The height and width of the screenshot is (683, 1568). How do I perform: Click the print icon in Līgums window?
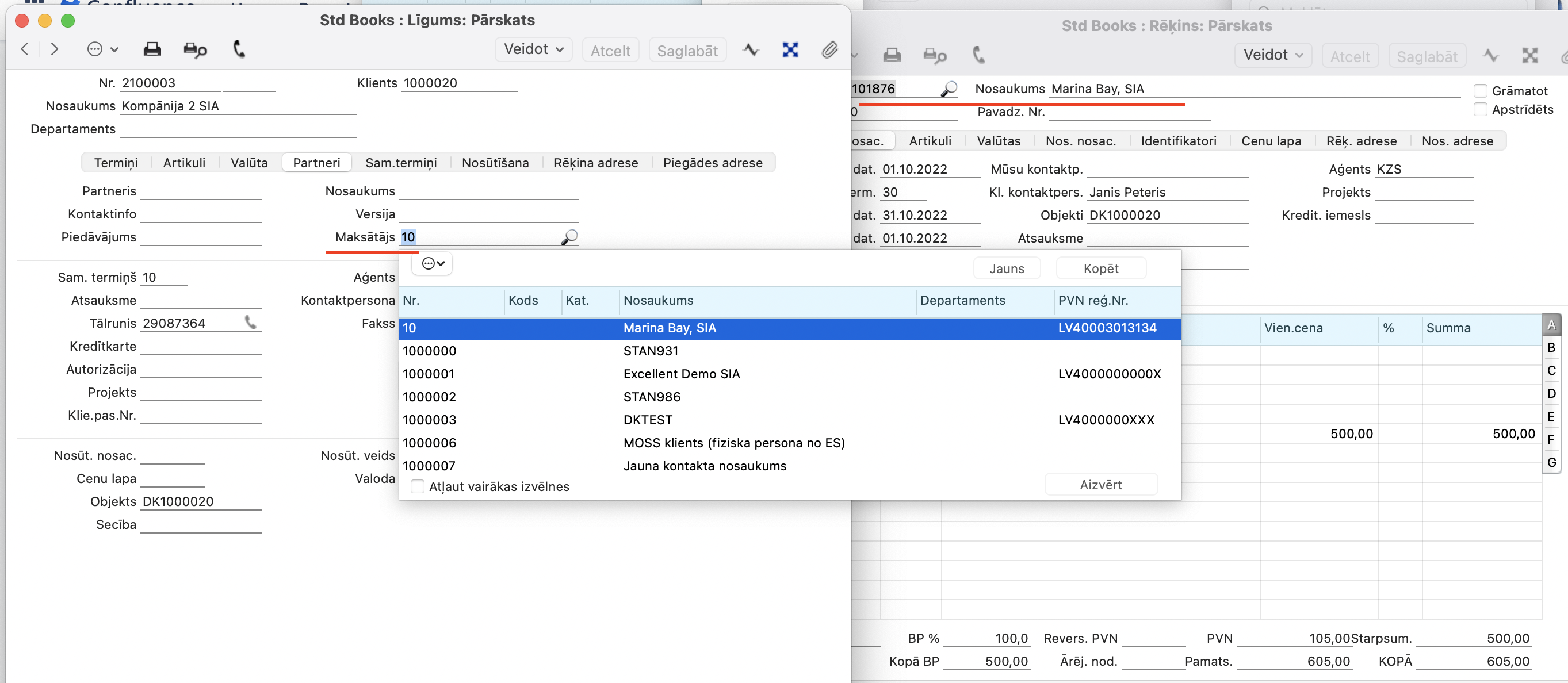pos(152,49)
